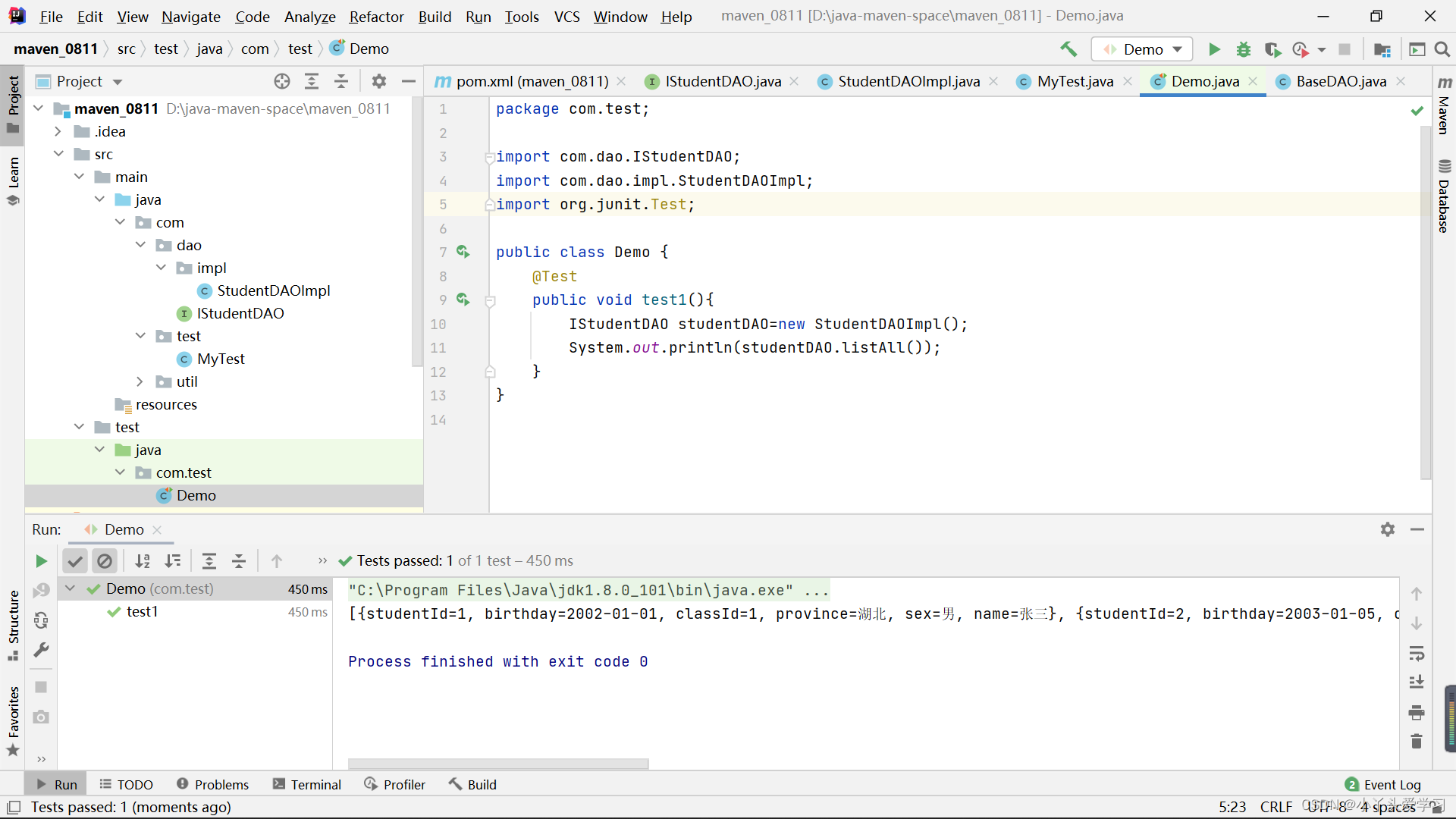Toggle scroll to end of console
1456x819 pixels.
1417,682
